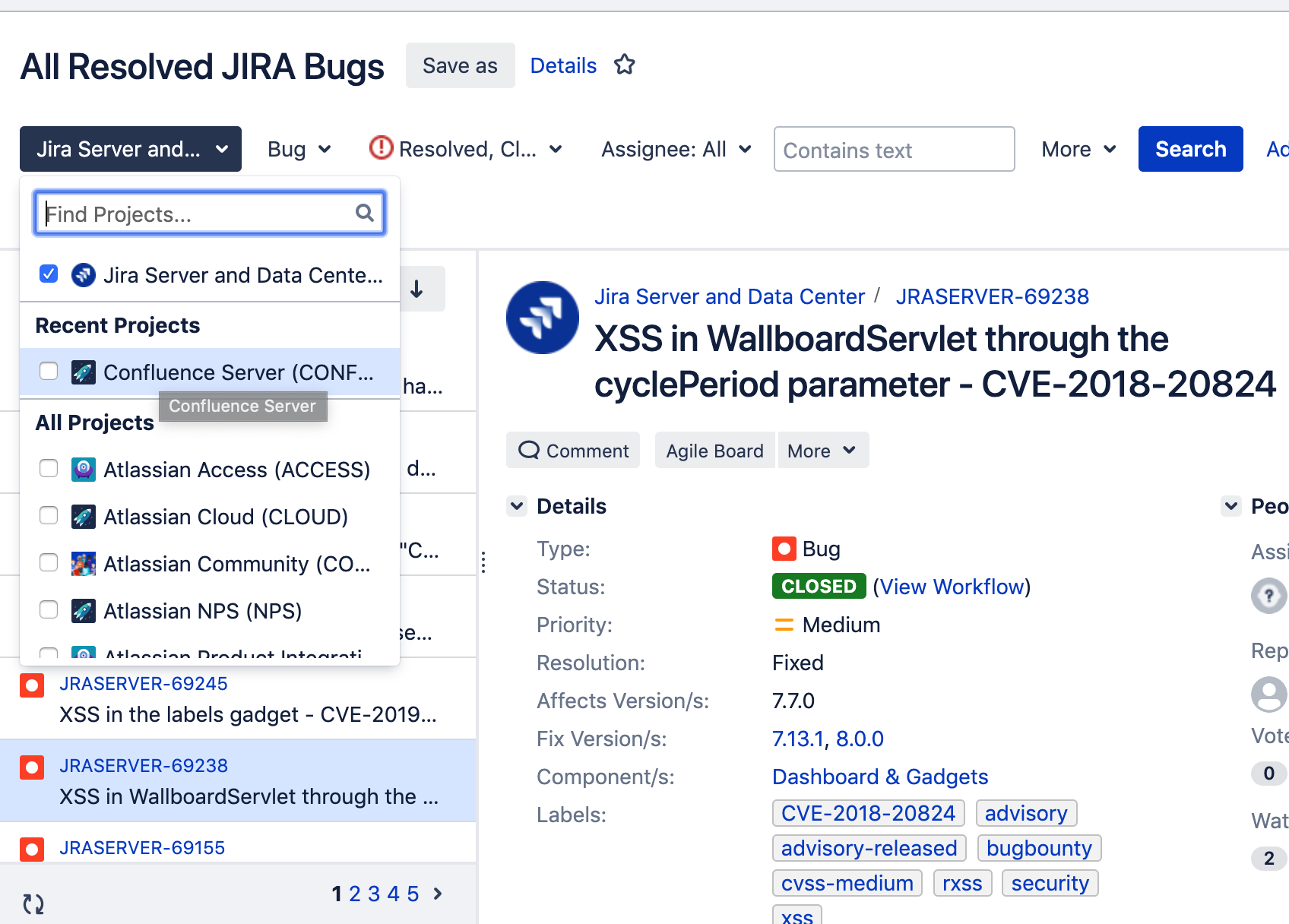Click the advisory-released label
Image resolution: width=1289 pixels, height=924 pixels.
coord(869,848)
